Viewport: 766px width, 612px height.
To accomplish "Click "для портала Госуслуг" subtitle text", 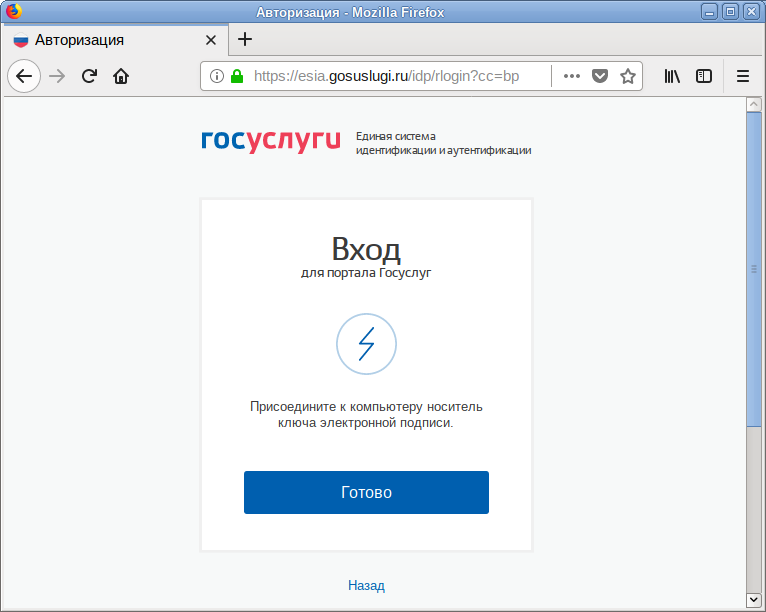I will [366, 273].
